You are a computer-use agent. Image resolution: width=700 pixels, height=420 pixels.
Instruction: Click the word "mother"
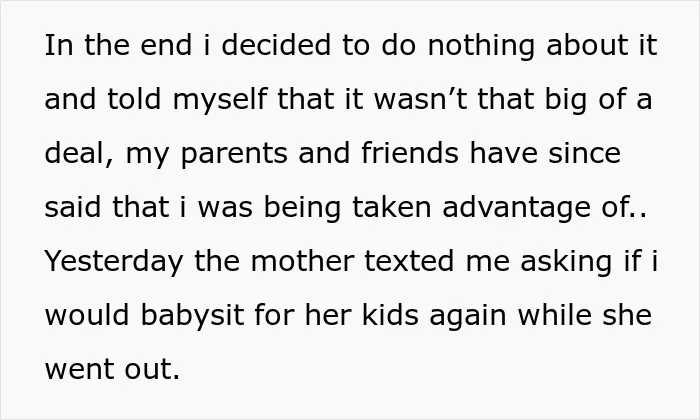pyautogui.click(x=303, y=261)
